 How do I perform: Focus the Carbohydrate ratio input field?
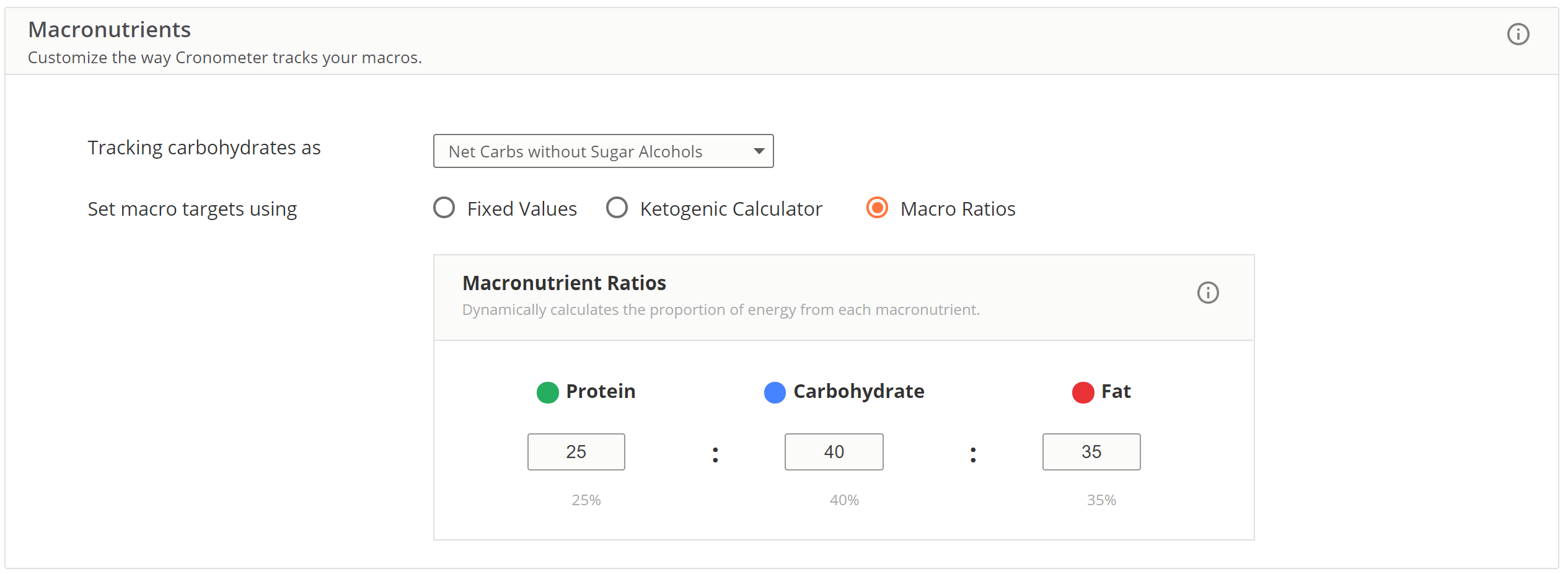click(834, 452)
